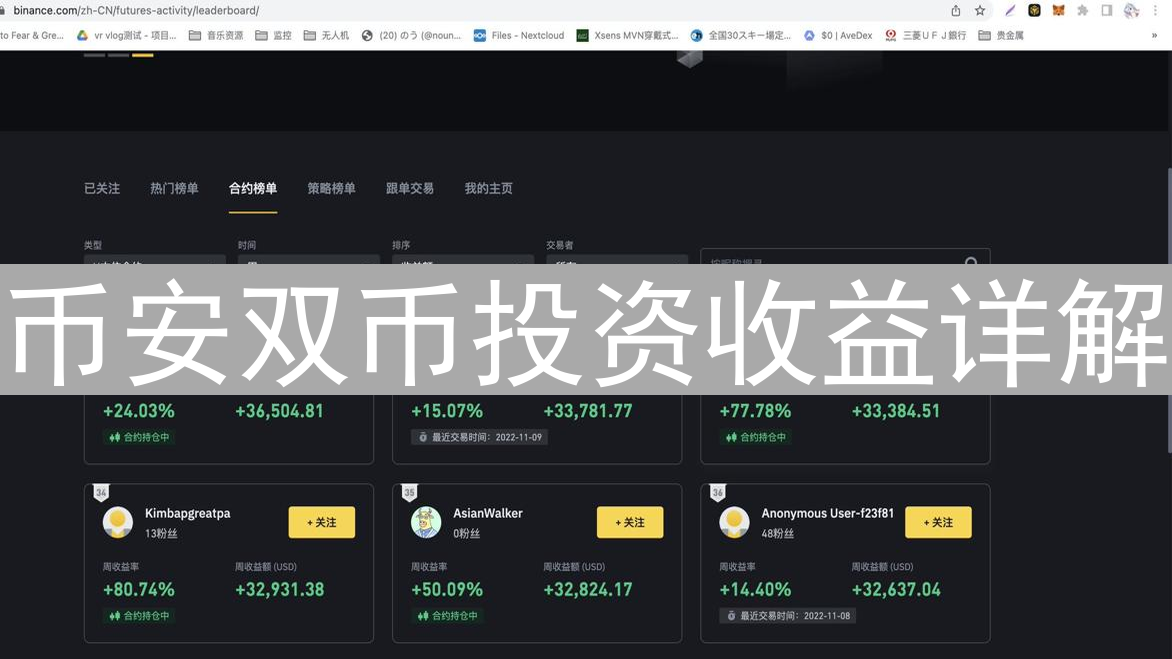Viewport: 1172px width, 659px height.
Task: Open the Anonymous User-f23f81 trader name
Action: pos(827,513)
